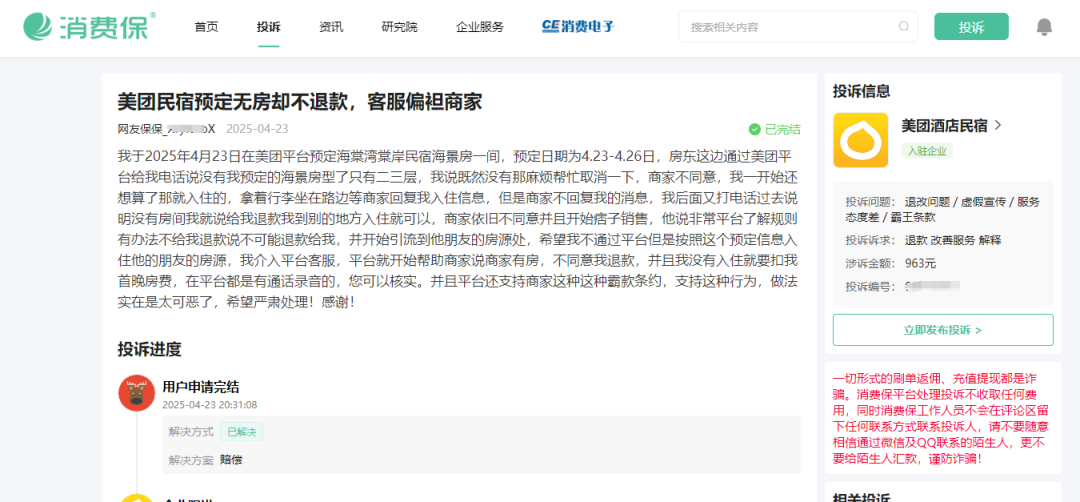This screenshot has width=1080, height=502.
Task: Click the 963元 amount value
Action: [x=920, y=263]
